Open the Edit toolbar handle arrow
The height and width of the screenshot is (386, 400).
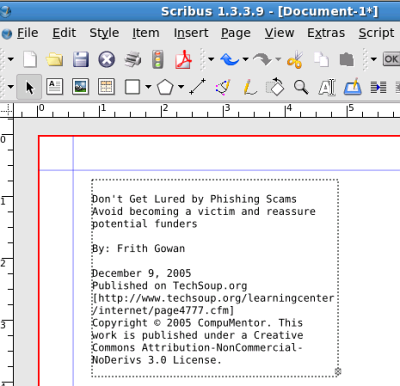211,60
